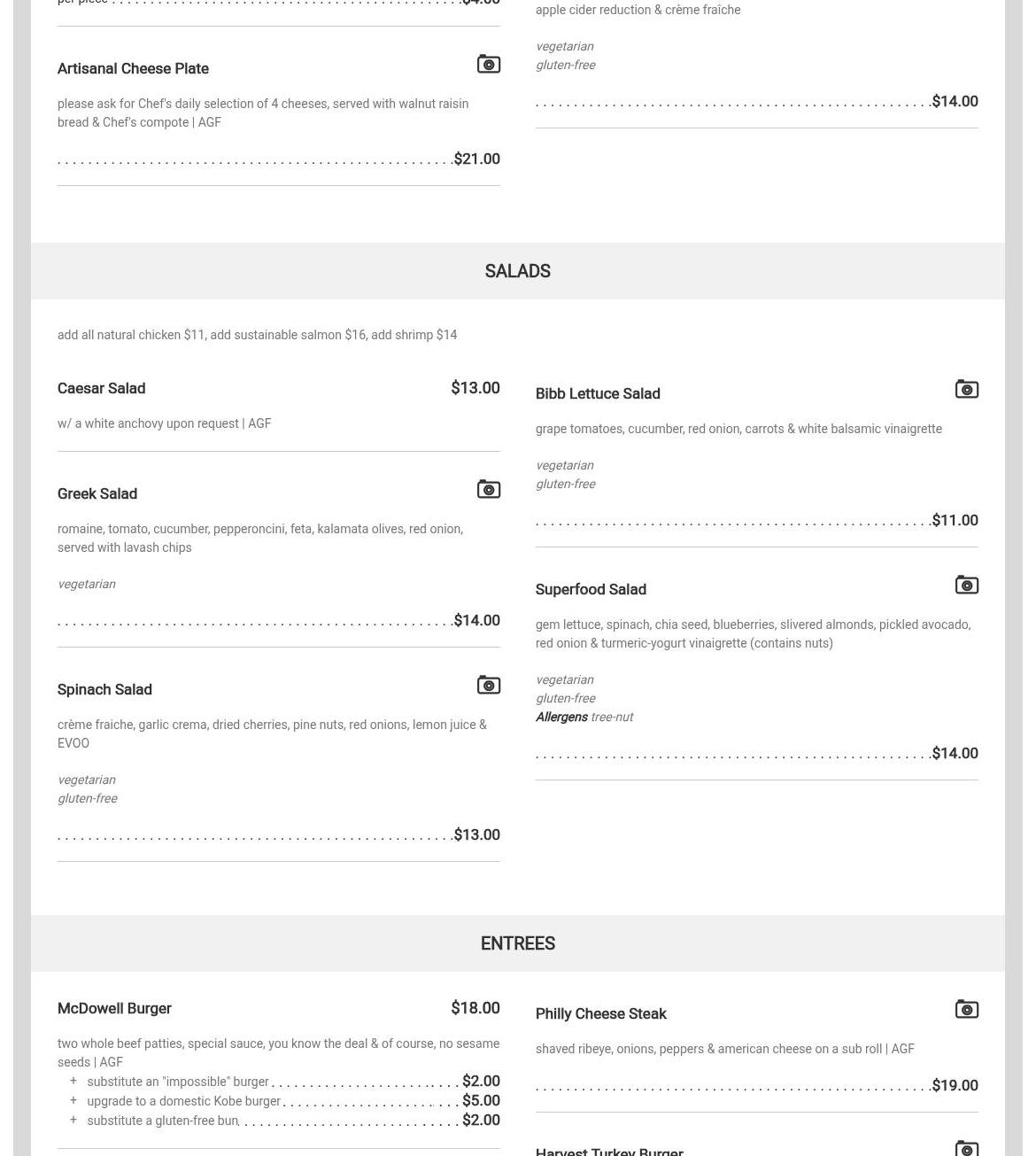This screenshot has width=1036, height=1156.
Task: Click the Caesar Salad $13.00 price
Action: pyautogui.click(x=475, y=388)
